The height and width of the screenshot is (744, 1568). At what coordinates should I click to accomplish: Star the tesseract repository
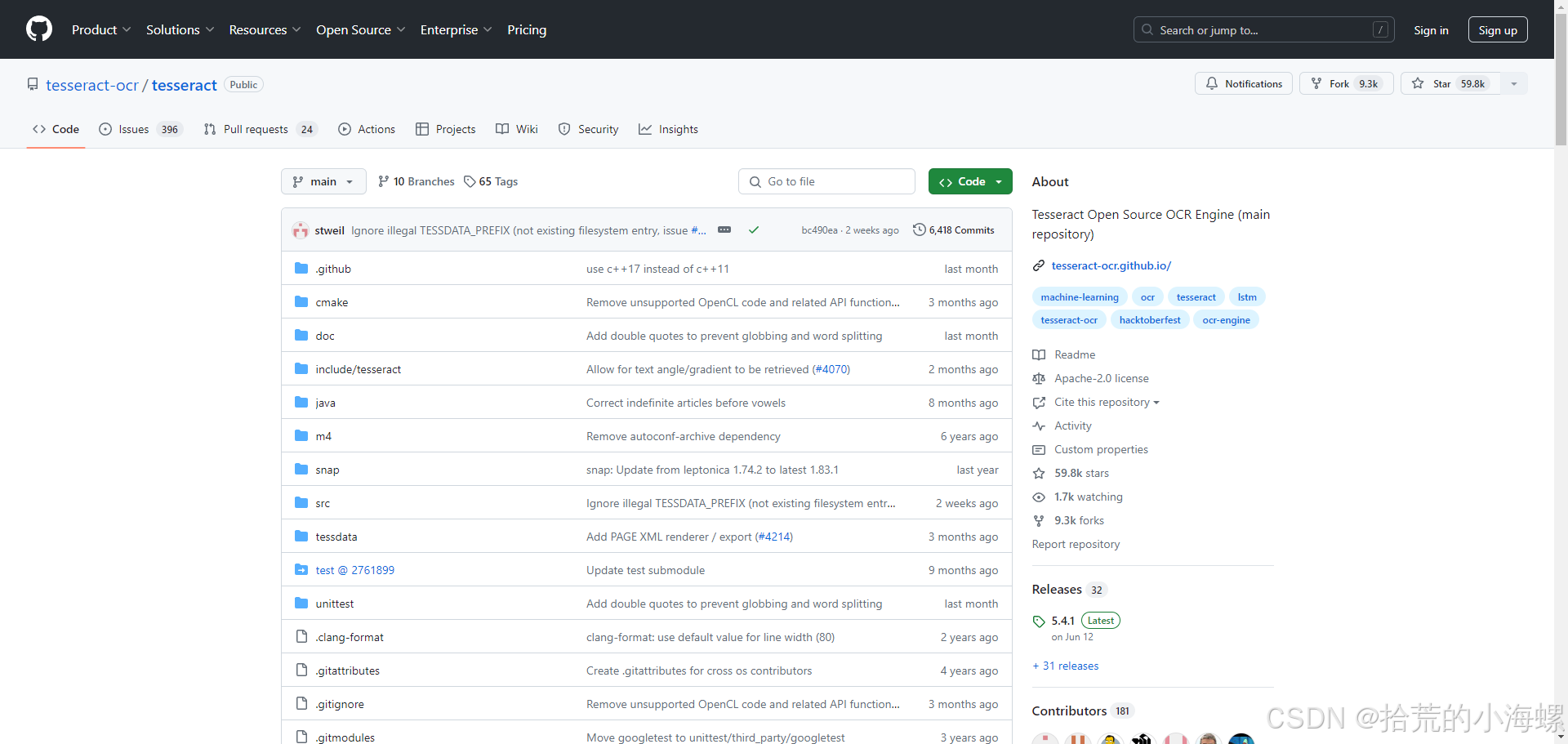1450,83
